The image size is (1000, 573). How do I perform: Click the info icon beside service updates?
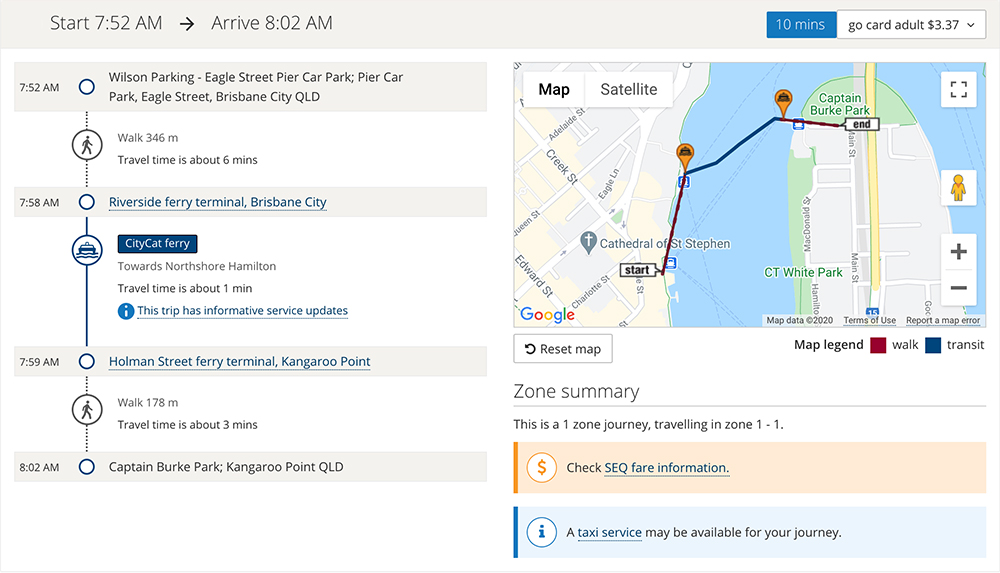126,311
